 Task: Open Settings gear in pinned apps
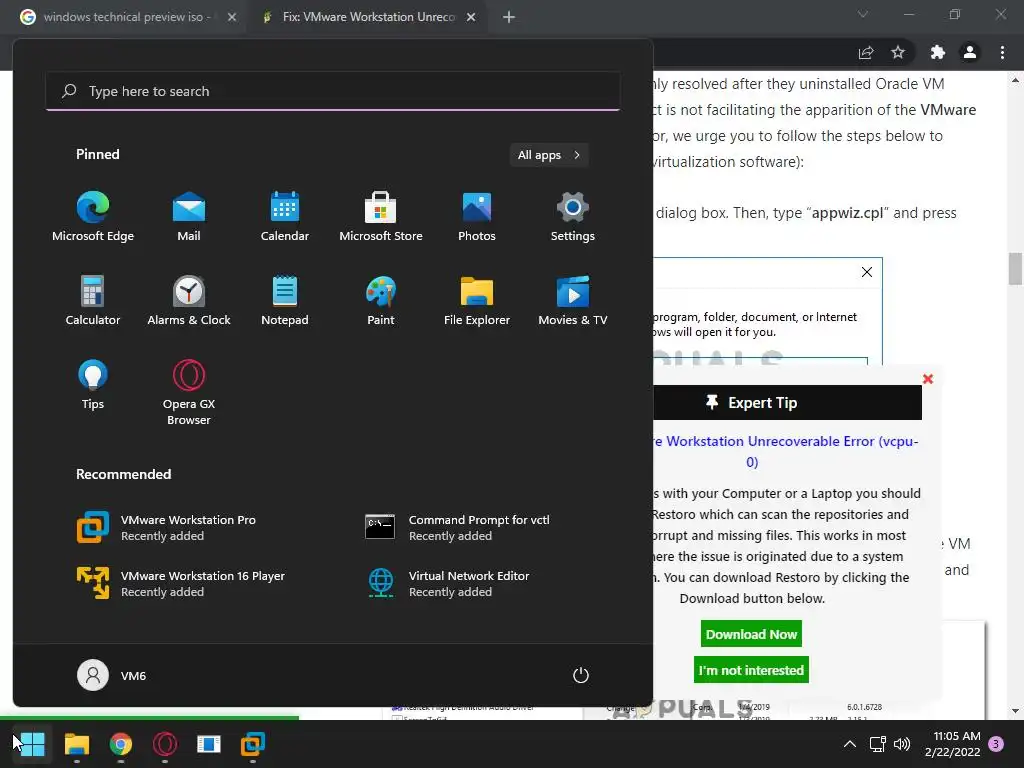pos(573,217)
